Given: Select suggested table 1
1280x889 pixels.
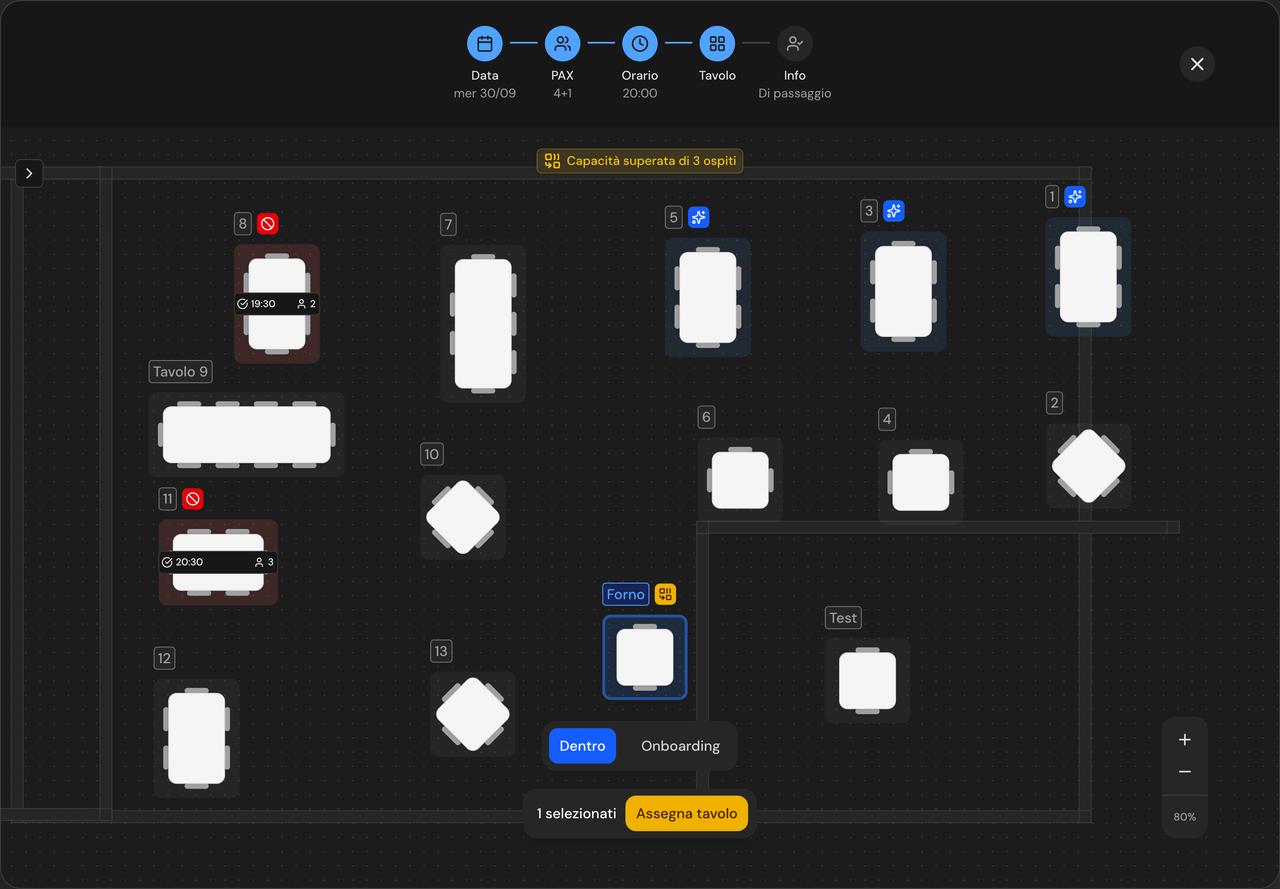Looking at the screenshot, I should (x=1089, y=277).
